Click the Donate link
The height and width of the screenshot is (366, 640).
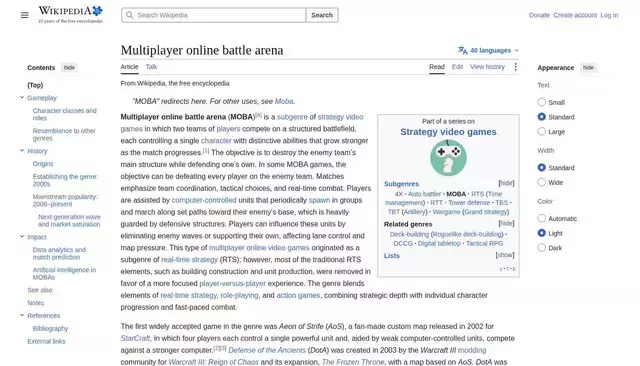click(x=539, y=15)
